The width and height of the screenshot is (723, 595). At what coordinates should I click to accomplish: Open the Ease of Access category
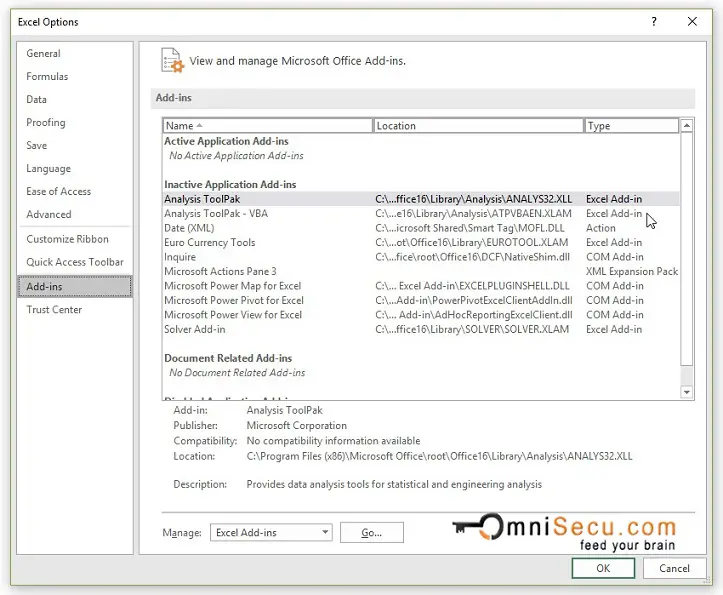point(59,191)
